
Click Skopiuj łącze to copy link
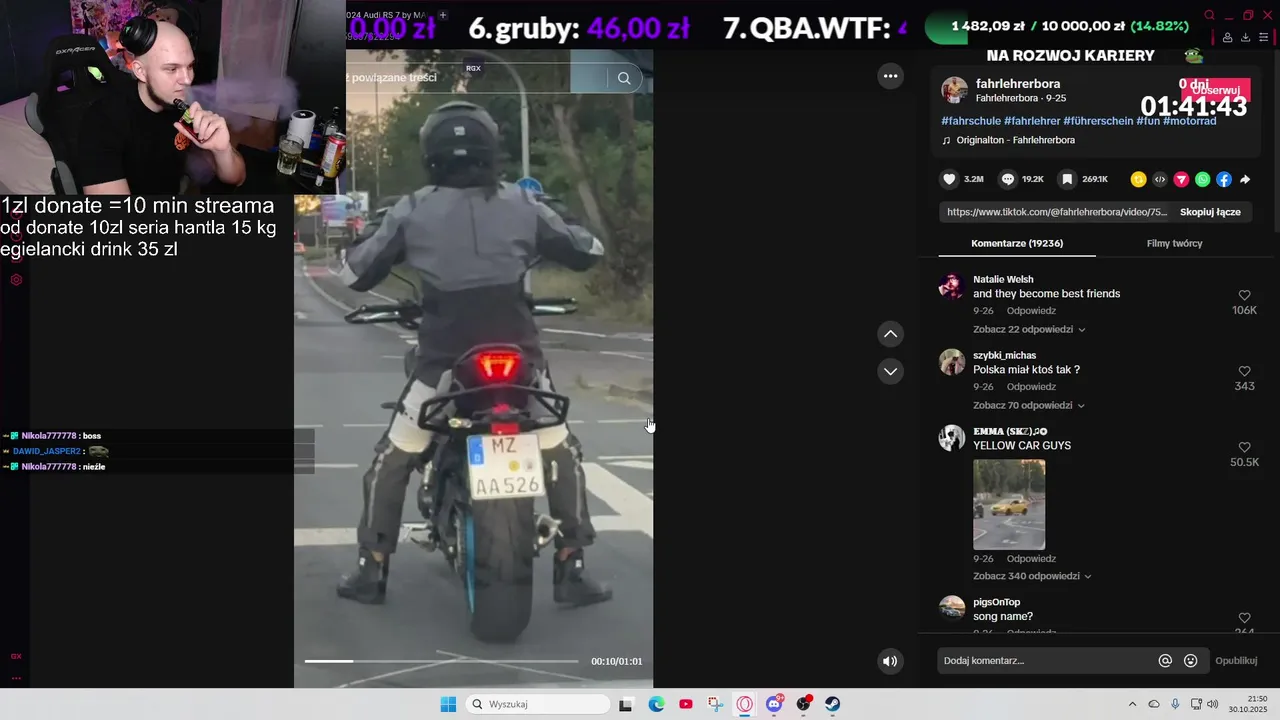pyautogui.click(x=1210, y=212)
